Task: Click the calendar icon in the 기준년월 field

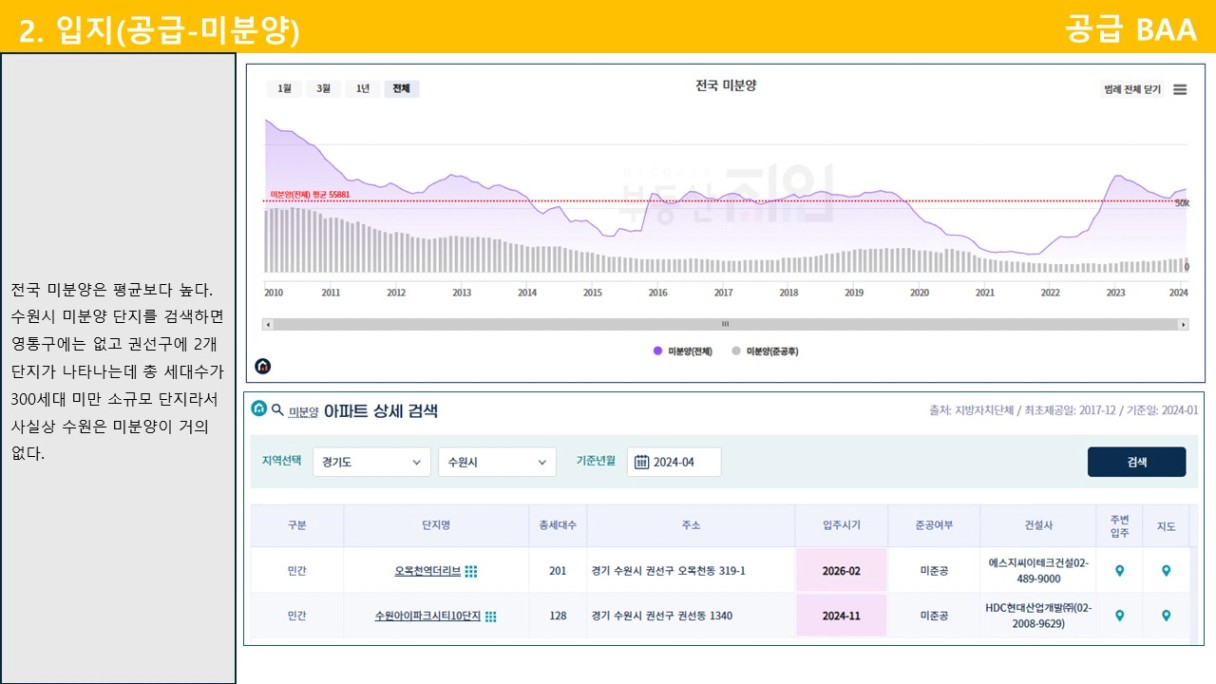Action: coord(641,462)
